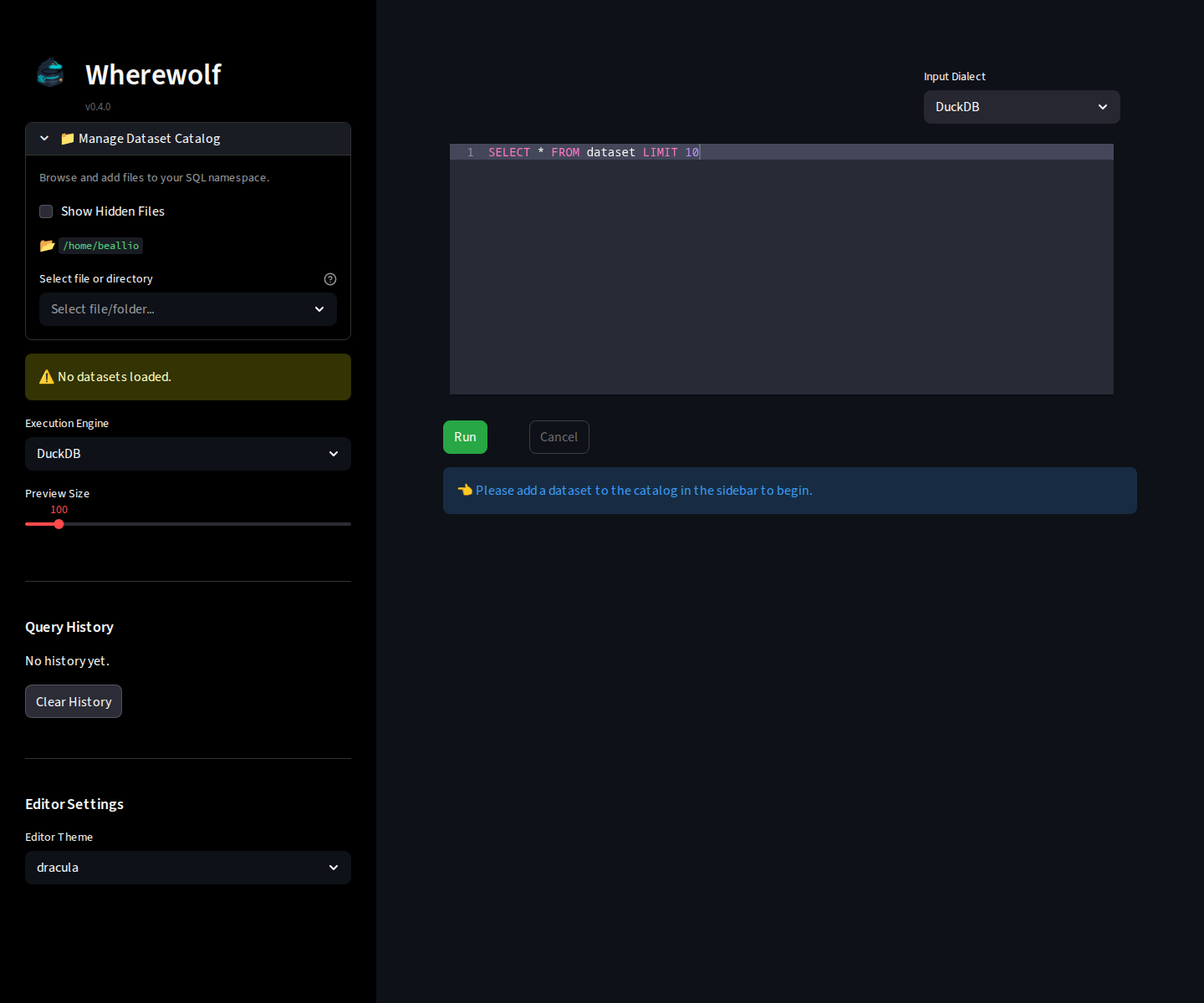Click the help icon beside Select file or directory
The image size is (1204, 1003).
(330, 279)
